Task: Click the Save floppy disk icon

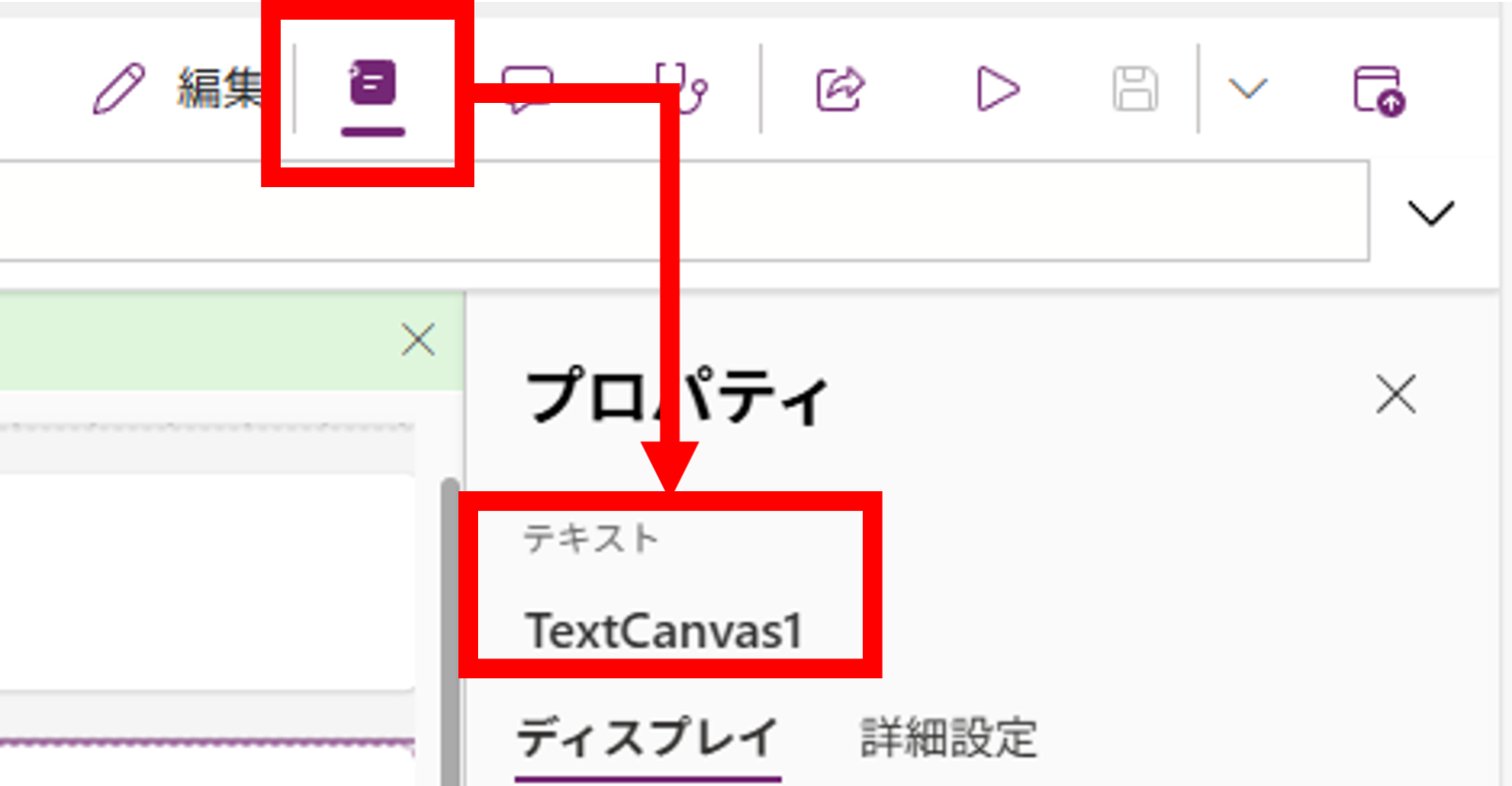Action: click(1135, 89)
